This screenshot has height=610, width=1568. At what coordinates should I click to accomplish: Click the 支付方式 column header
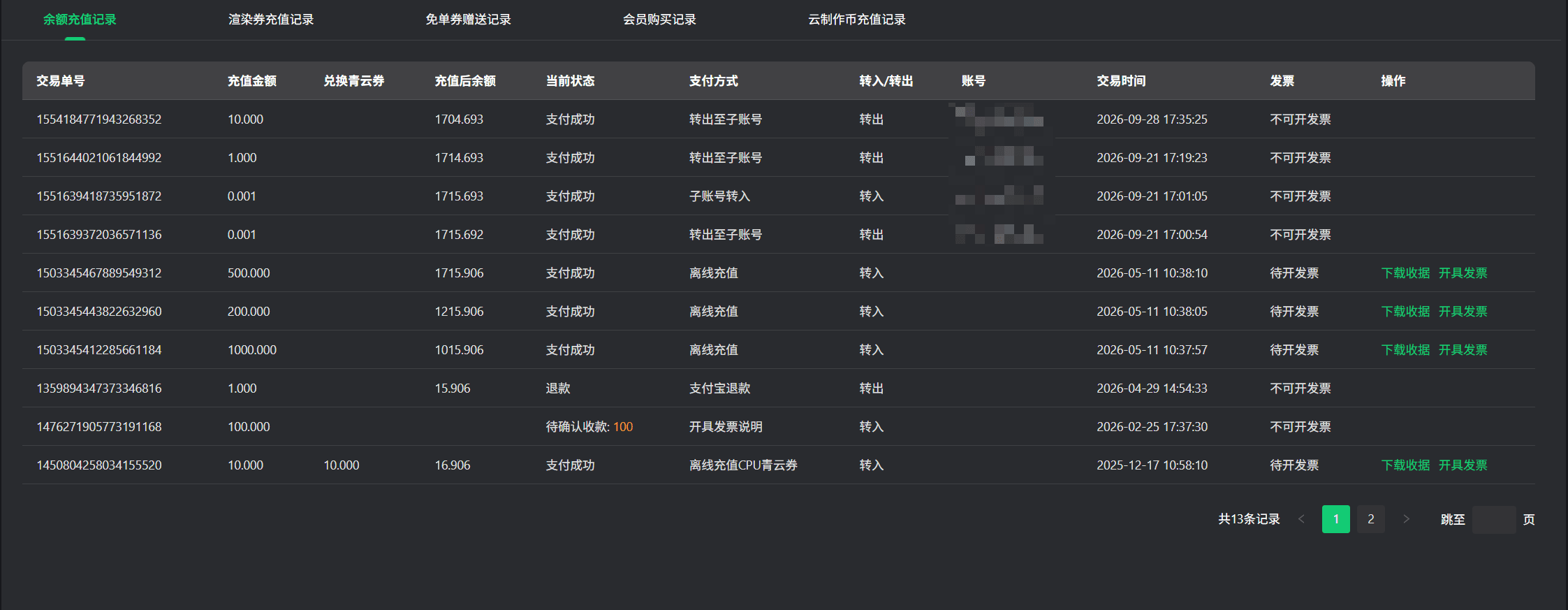pyautogui.click(x=713, y=81)
